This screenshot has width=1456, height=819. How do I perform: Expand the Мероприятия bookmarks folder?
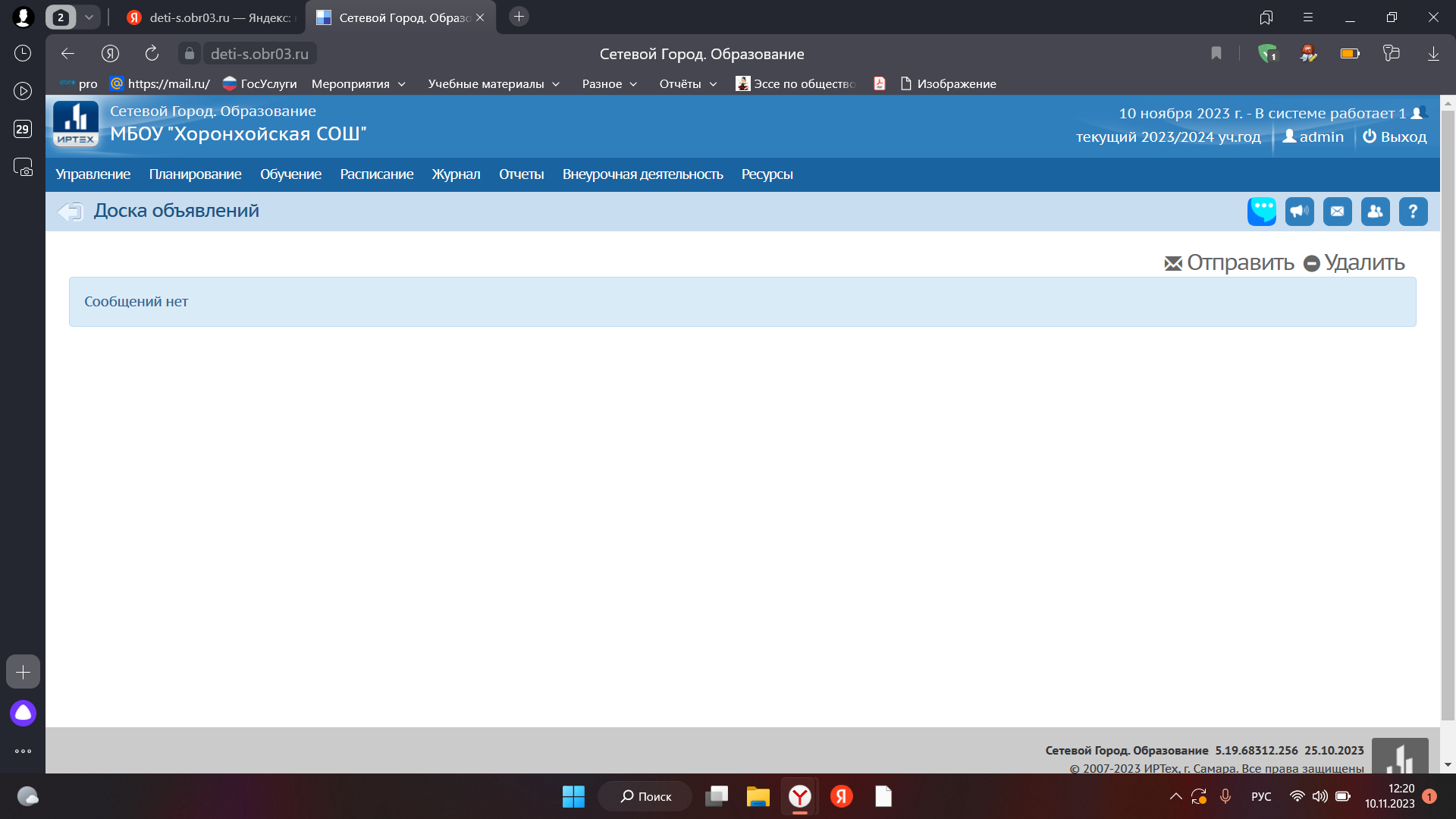coord(359,83)
